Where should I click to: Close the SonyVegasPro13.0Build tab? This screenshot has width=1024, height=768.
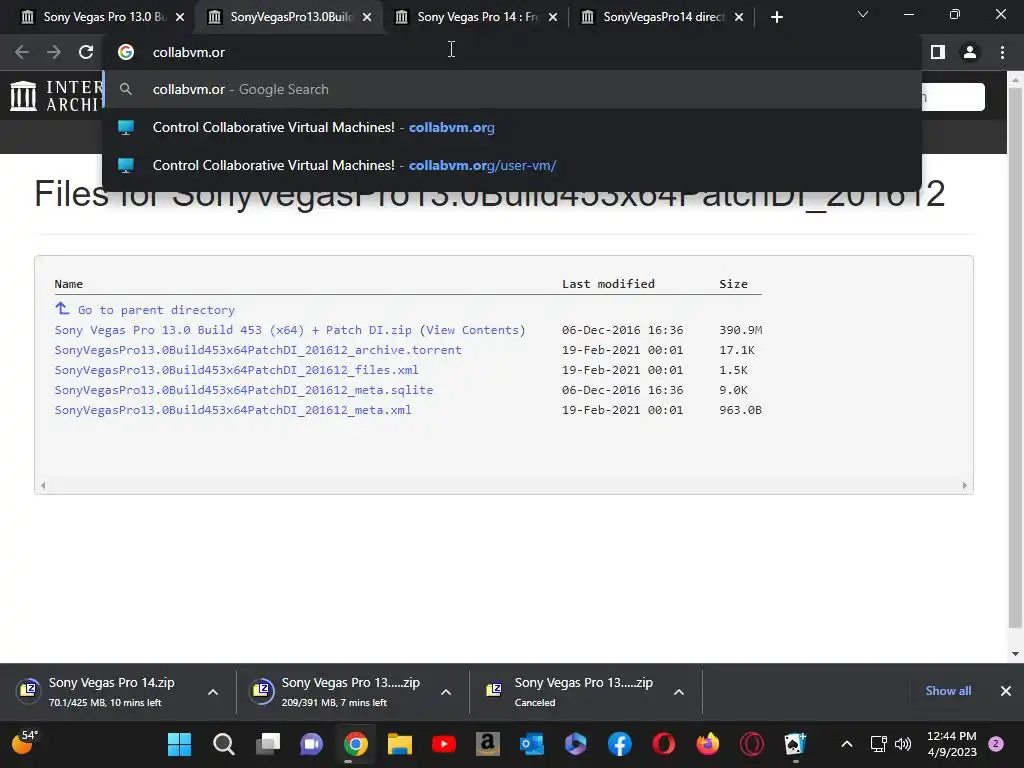367,18
